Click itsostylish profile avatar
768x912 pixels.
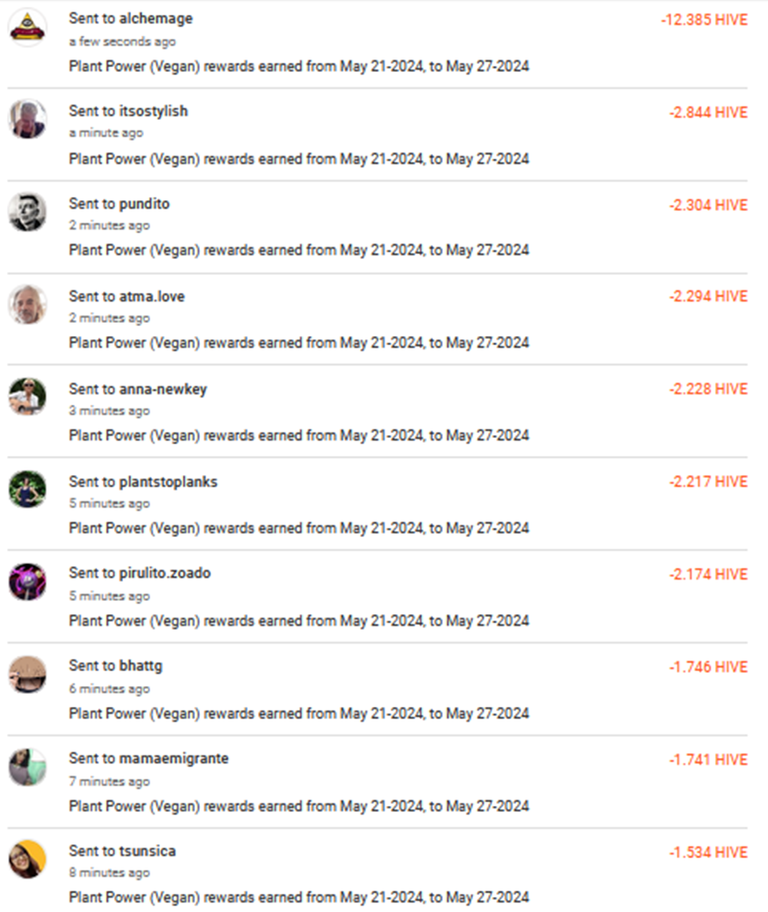coord(27,119)
